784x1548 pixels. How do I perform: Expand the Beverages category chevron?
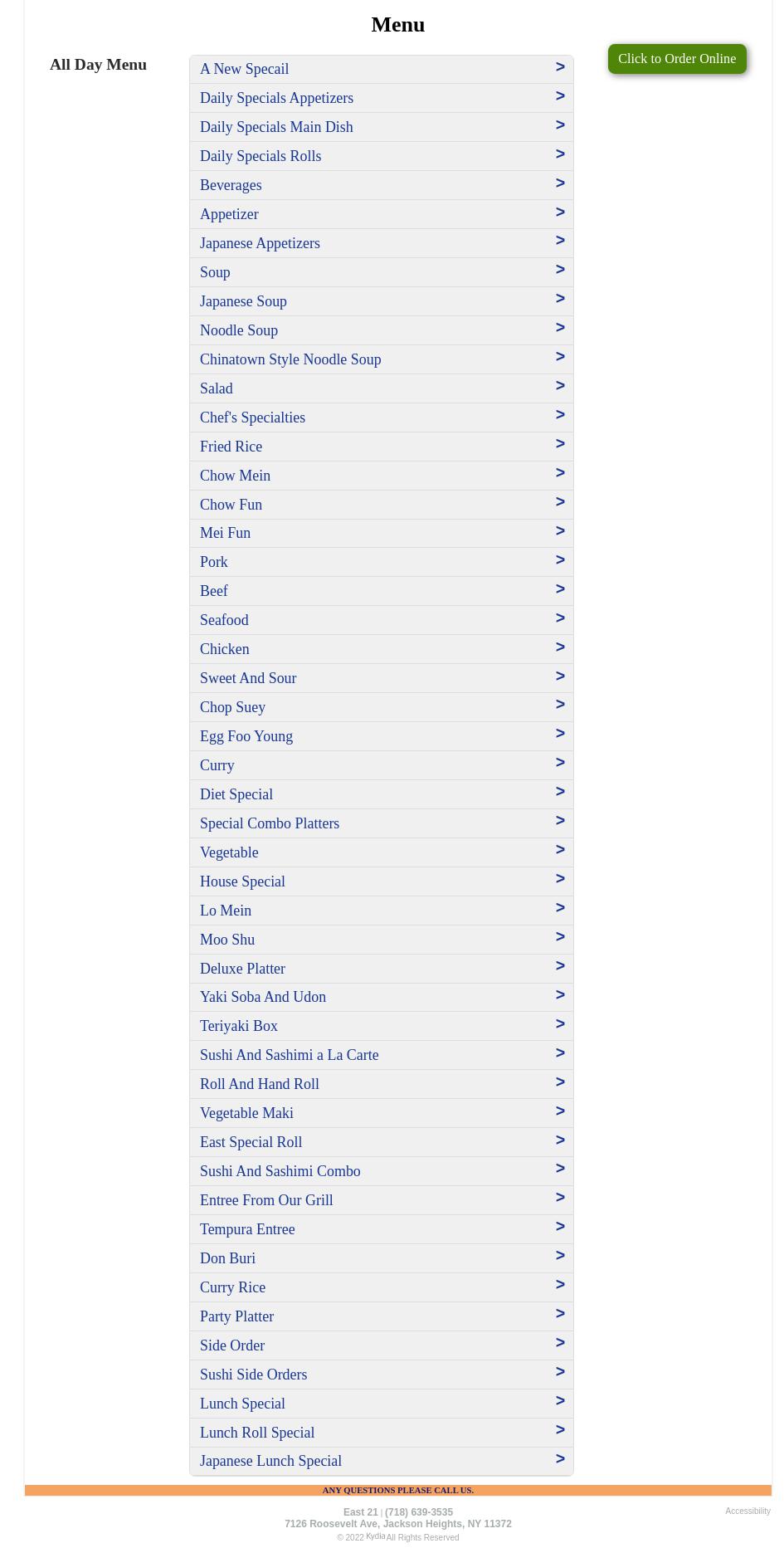click(560, 183)
